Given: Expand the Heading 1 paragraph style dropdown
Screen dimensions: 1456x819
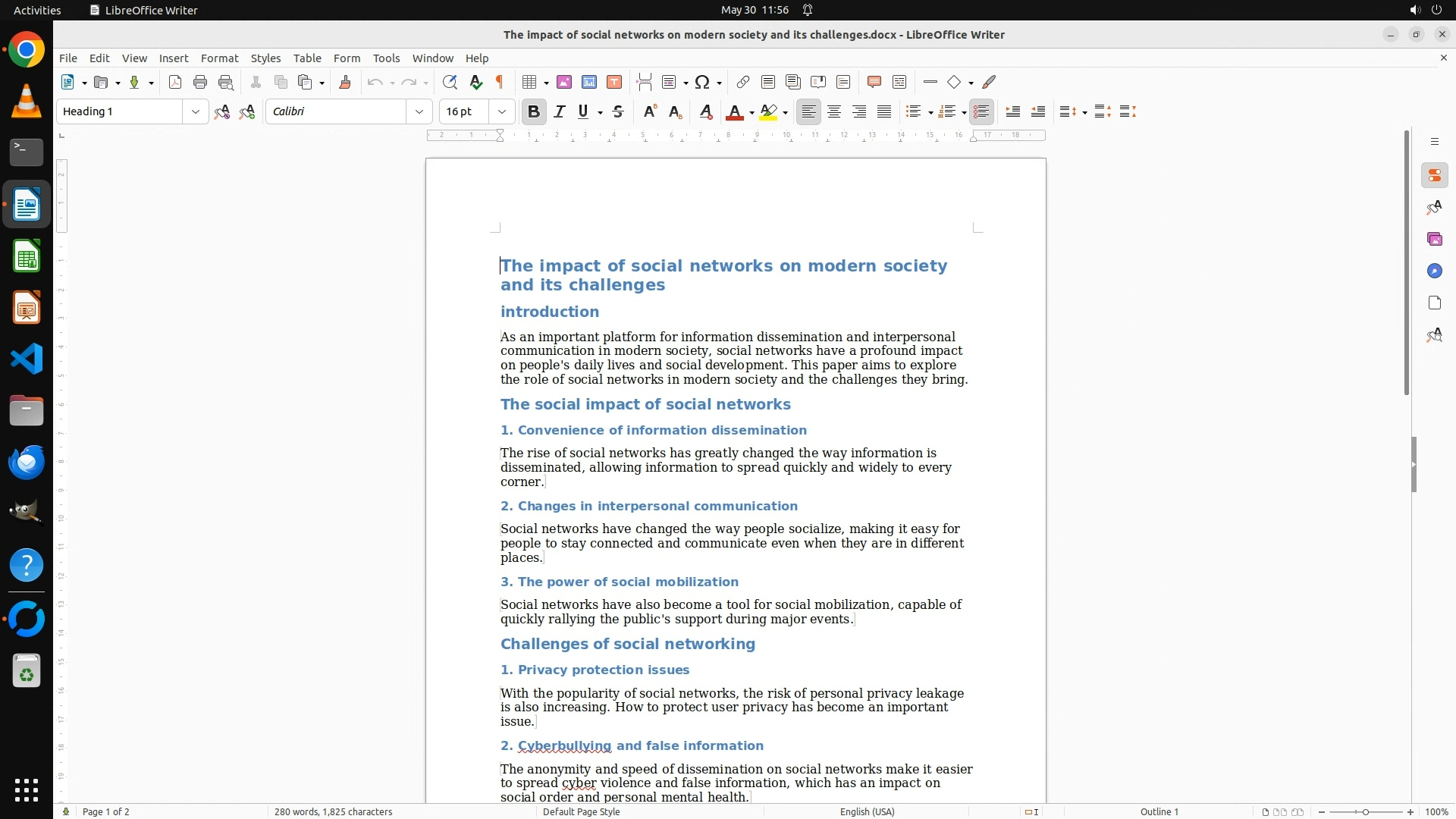Looking at the screenshot, I should (196, 112).
